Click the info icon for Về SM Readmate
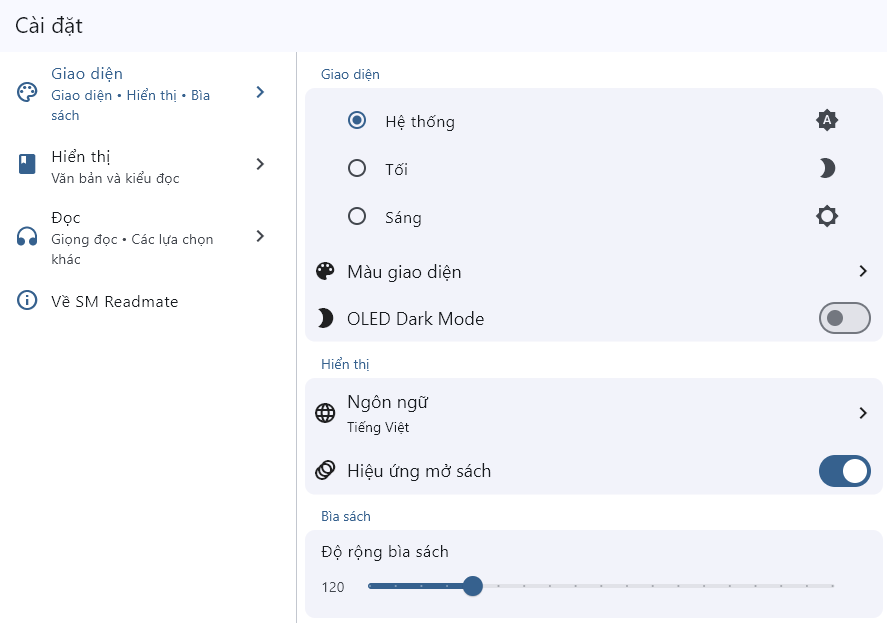 (27, 301)
